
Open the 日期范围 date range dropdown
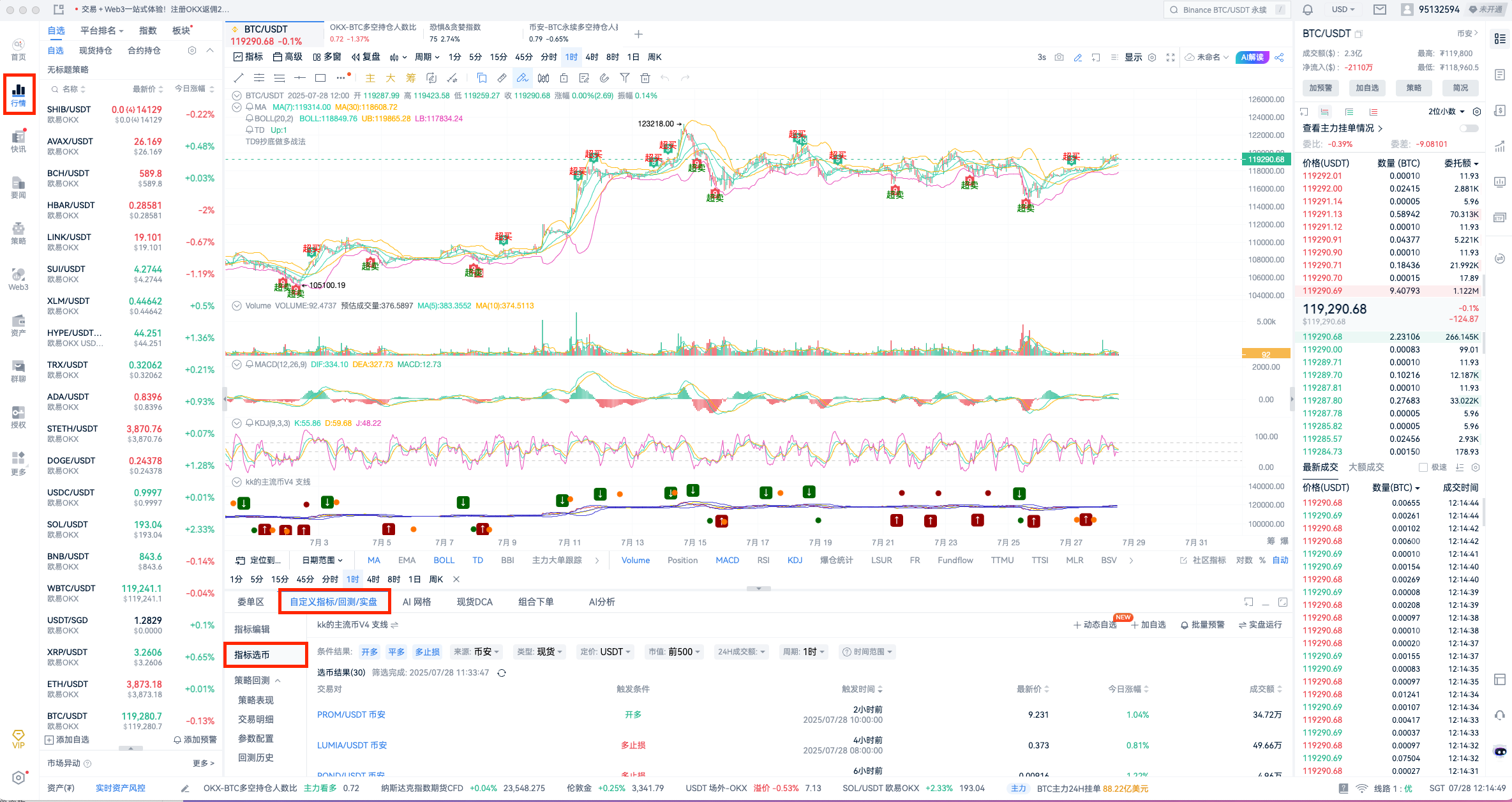pyautogui.click(x=322, y=560)
